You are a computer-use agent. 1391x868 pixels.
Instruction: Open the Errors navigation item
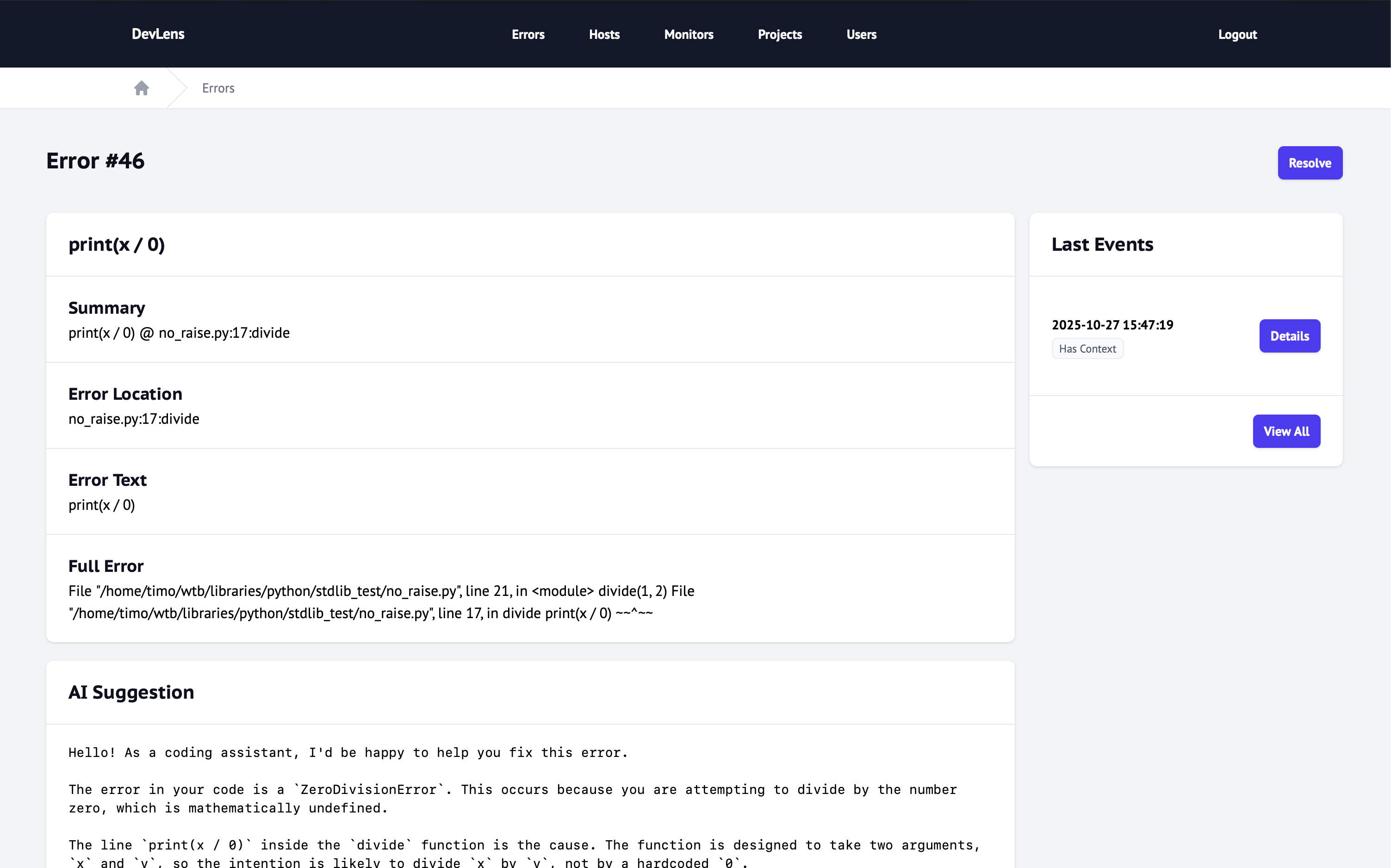click(528, 34)
